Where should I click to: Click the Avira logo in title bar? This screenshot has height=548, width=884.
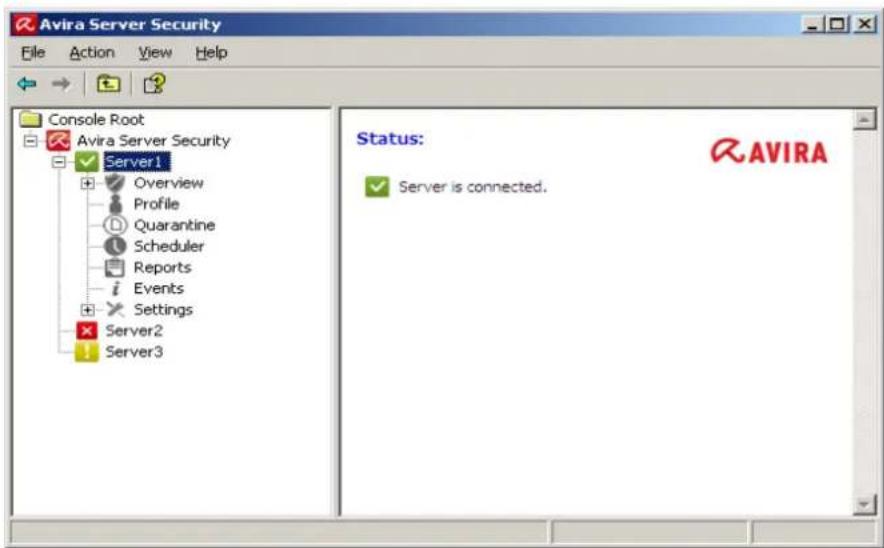24,24
